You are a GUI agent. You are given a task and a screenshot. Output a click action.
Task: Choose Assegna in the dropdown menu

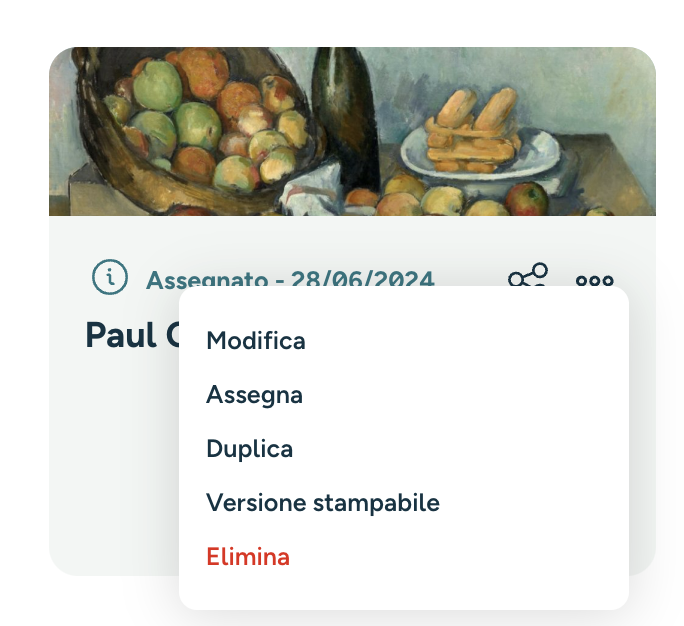[x=254, y=395]
